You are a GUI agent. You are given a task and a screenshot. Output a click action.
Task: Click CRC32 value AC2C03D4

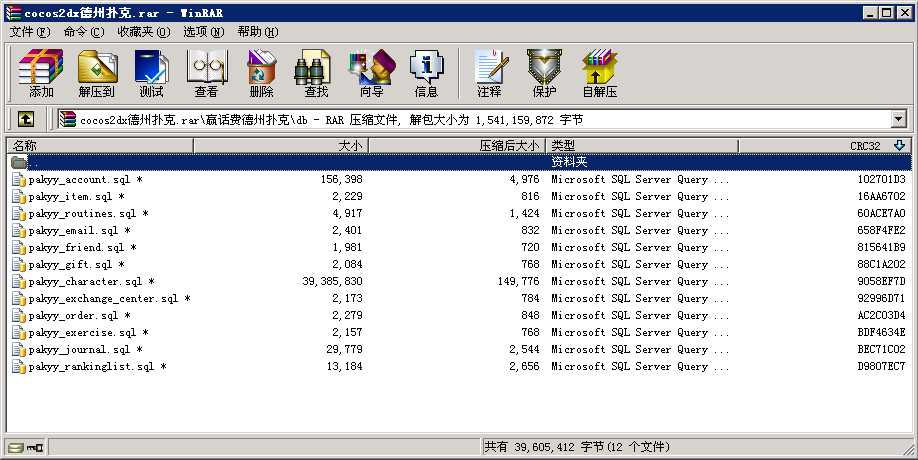click(881, 315)
